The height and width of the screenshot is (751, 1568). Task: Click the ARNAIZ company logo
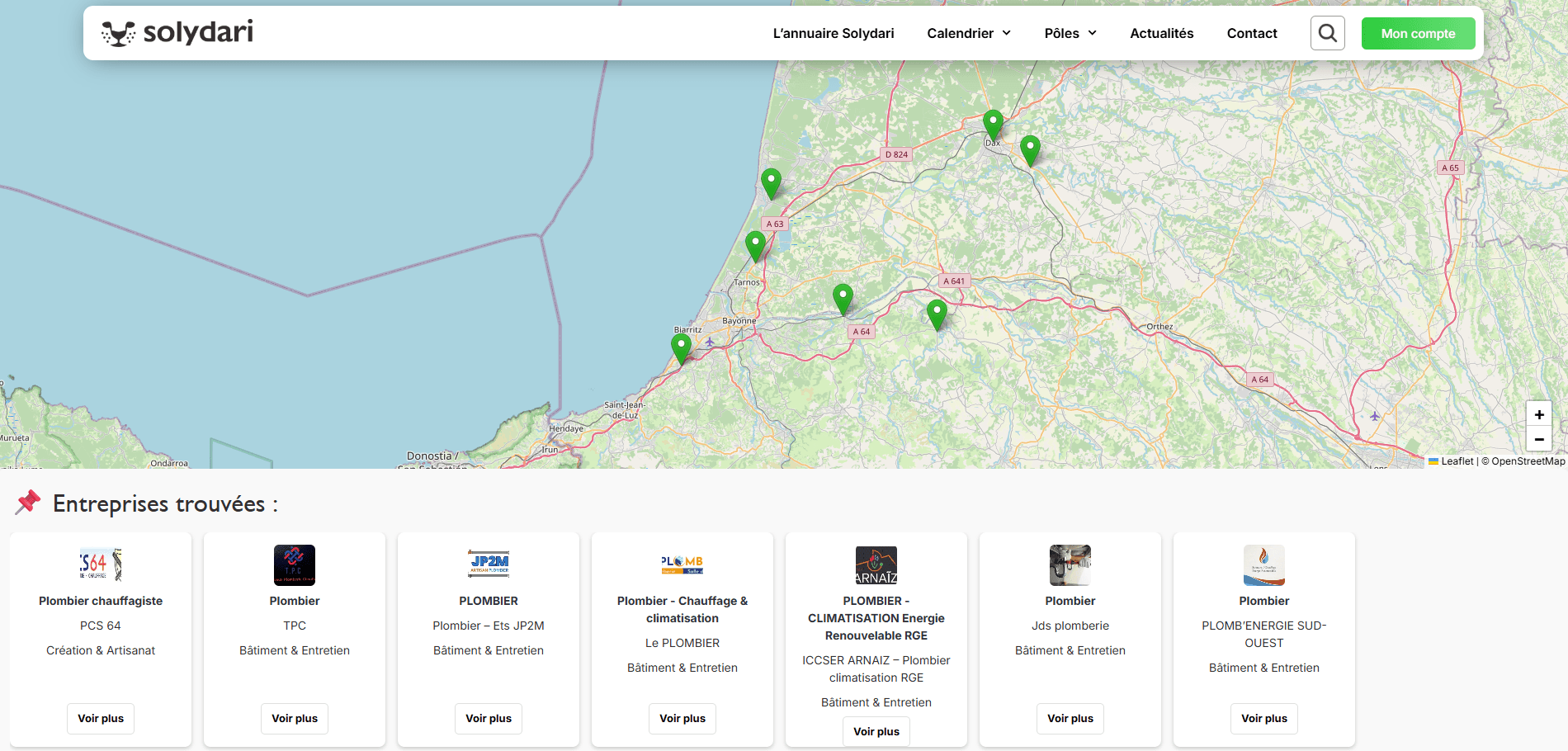tap(876, 565)
